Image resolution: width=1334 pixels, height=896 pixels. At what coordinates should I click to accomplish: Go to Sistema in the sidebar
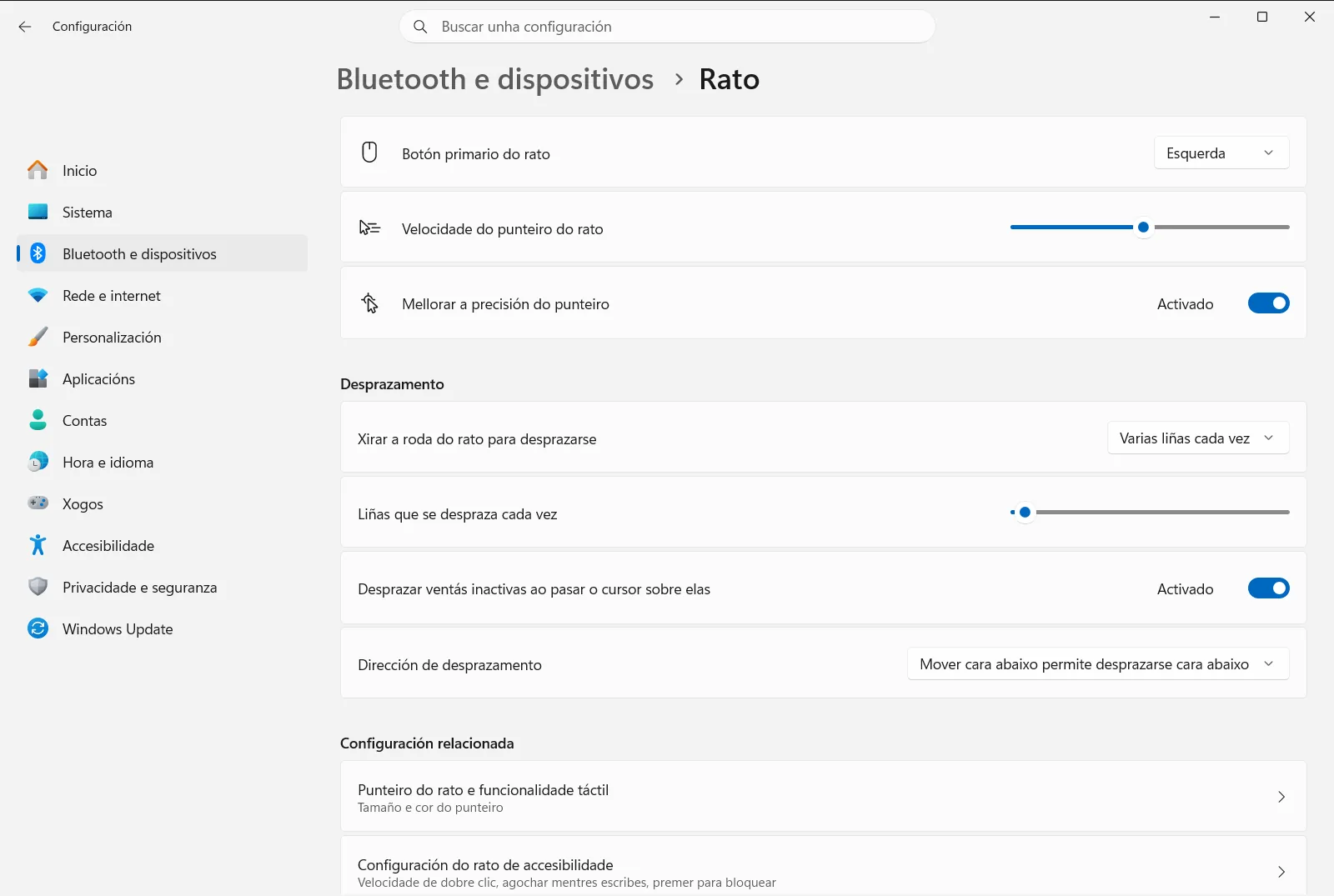point(162,212)
